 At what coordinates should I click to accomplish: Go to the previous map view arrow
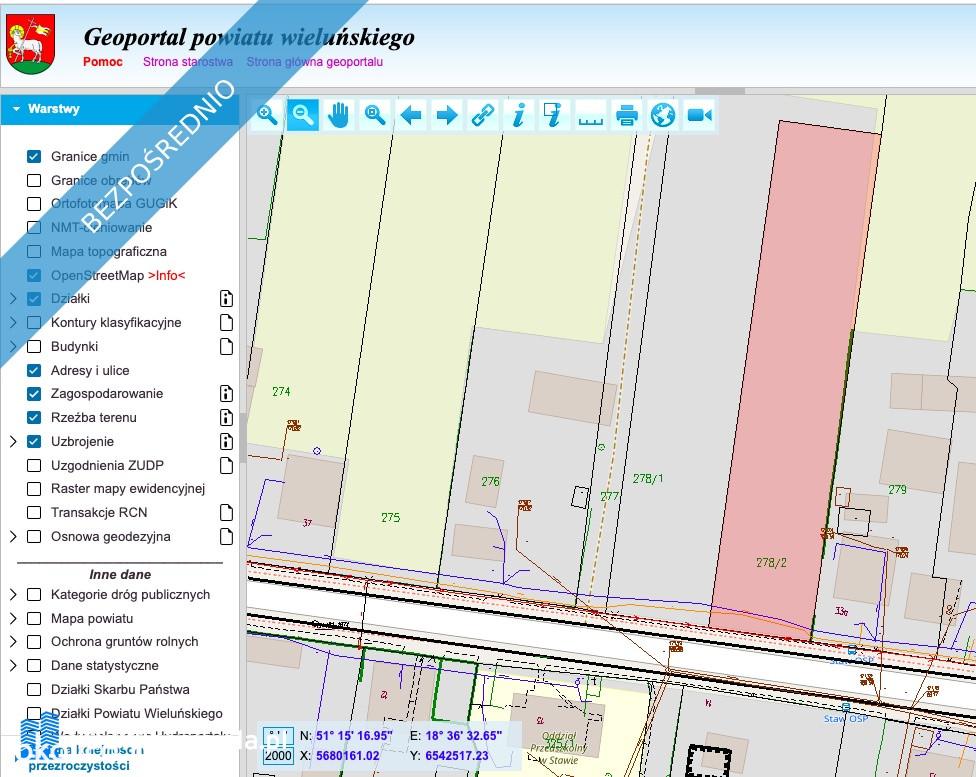[x=411, y=115]
